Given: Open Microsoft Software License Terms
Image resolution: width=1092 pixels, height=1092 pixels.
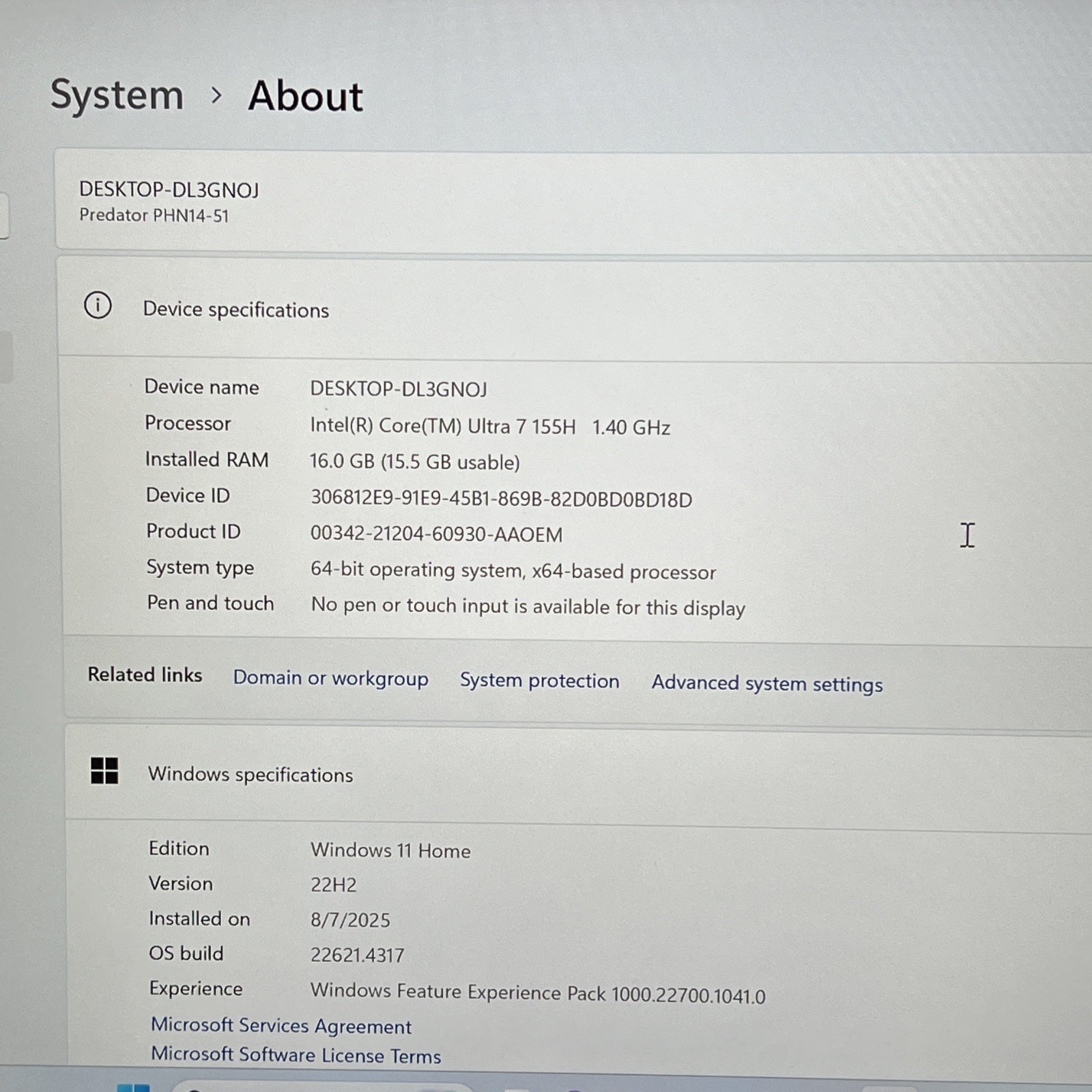Looking at the screenshot, I should click(296, 1054).
